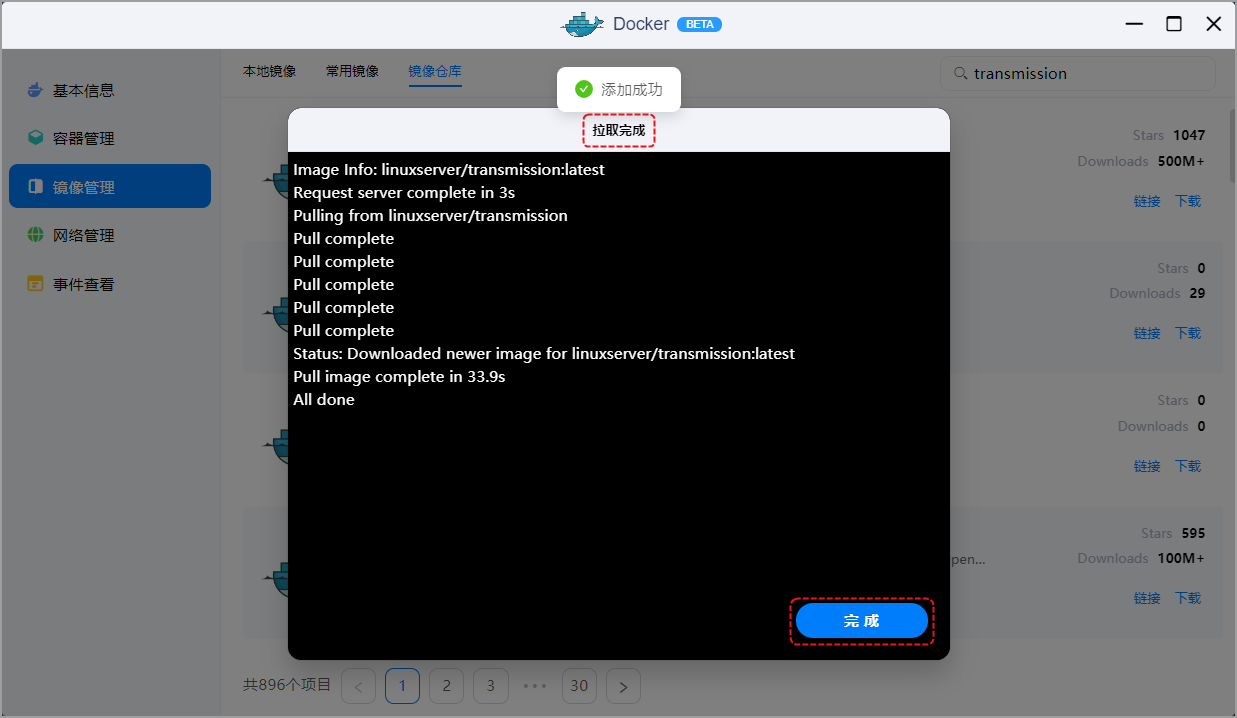Viewport: 1237px width, 718px height.
Task: Click the 完成 button in the pull dialog
Action: coord(861,620)
